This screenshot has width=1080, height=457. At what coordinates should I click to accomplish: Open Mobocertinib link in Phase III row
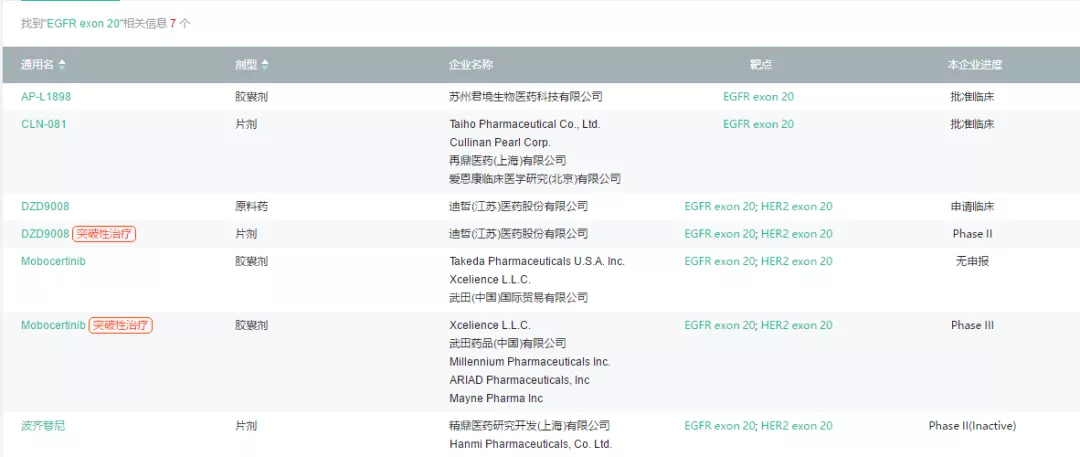point(53,325)
